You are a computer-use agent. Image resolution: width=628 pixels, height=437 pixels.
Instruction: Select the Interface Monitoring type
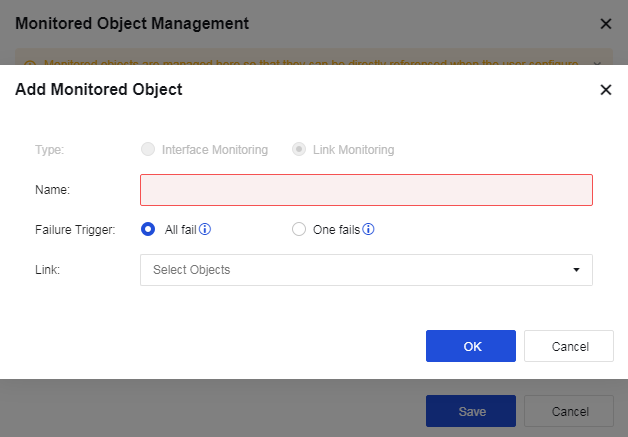148,150
